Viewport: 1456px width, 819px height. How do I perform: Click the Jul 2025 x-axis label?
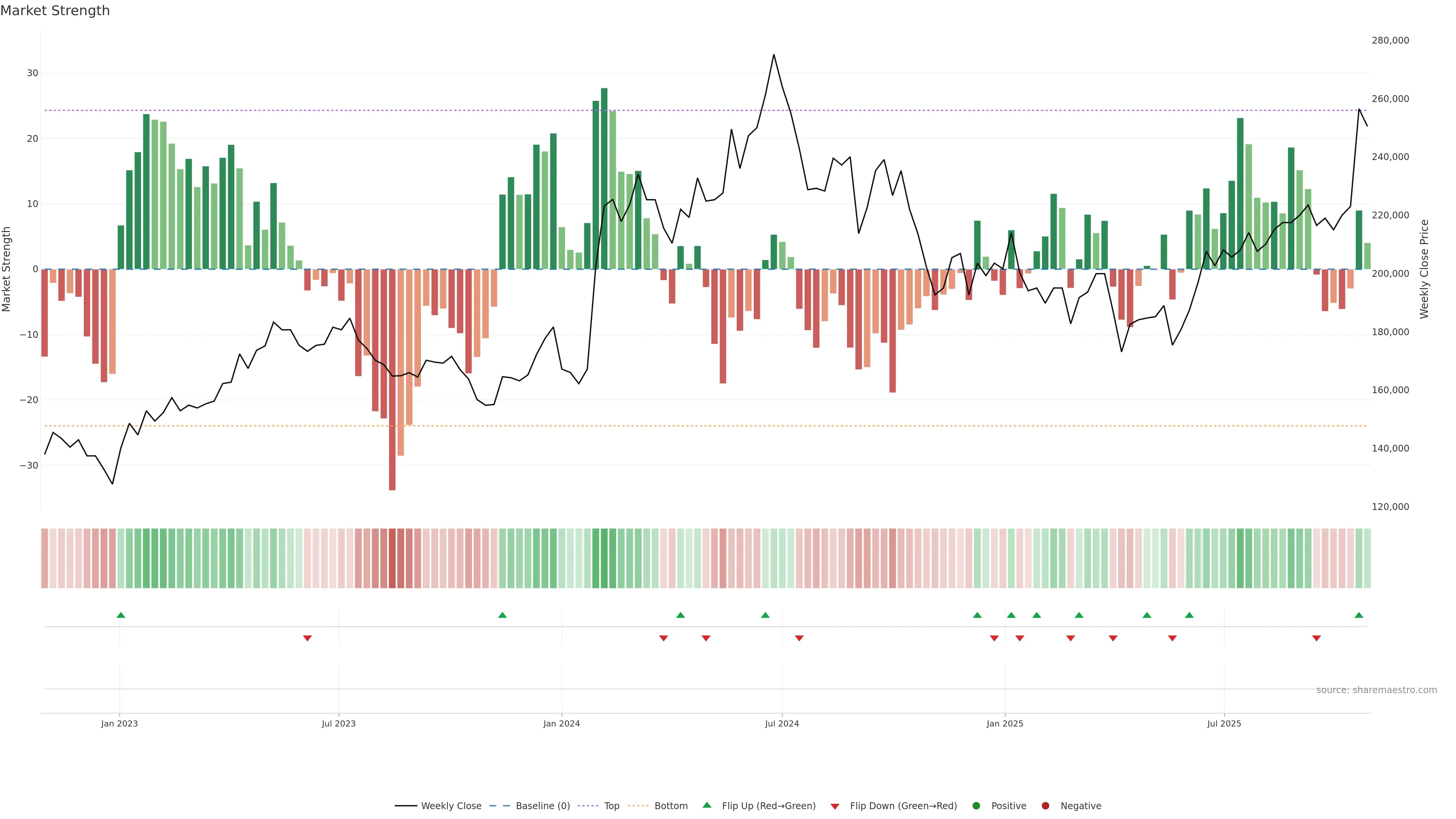[x=1224, y=723]
